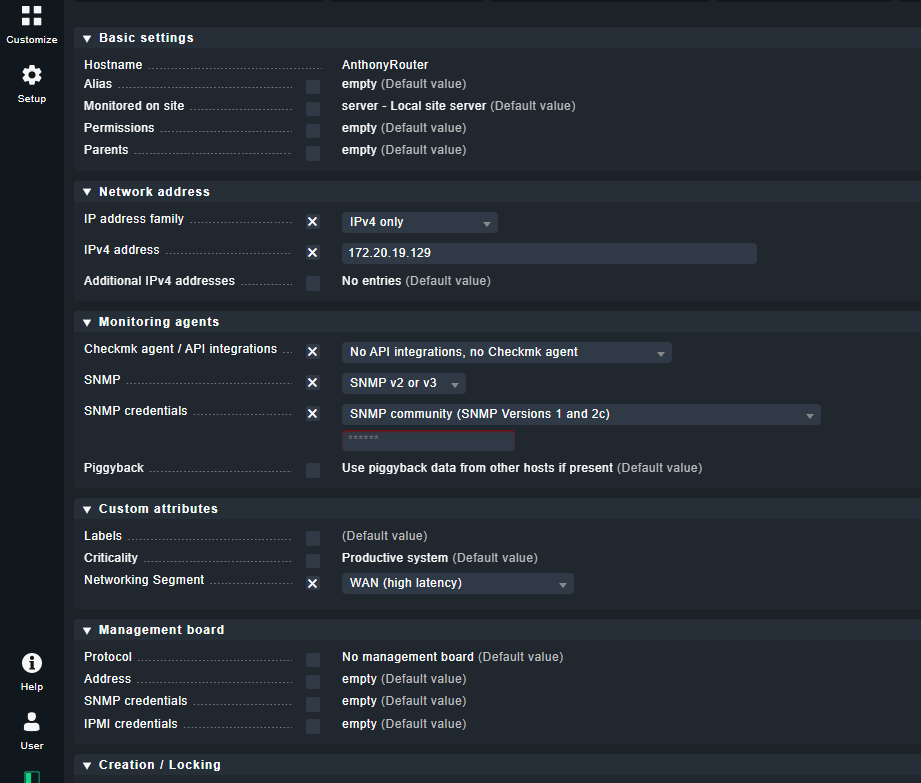921x783 pixels.
Task: Uncheck the Networking Segment checkbox
Action: point(313,584)
